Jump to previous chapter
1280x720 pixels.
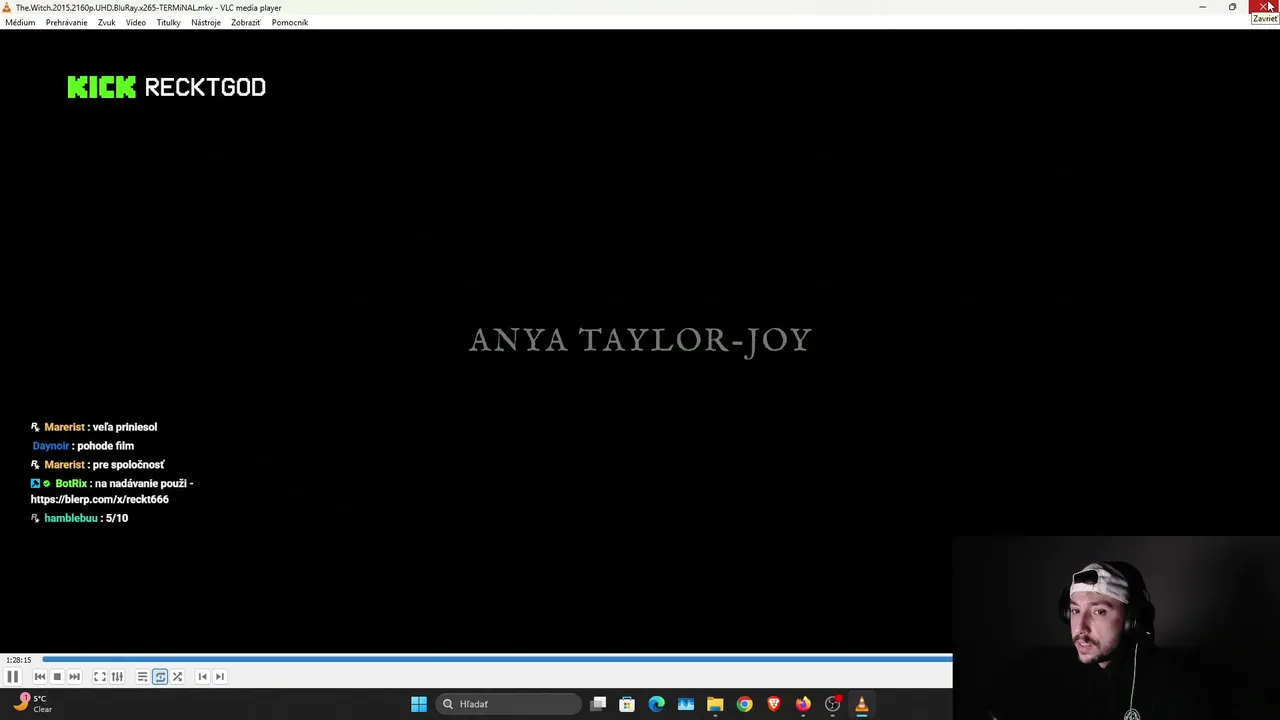coord(203,677)
